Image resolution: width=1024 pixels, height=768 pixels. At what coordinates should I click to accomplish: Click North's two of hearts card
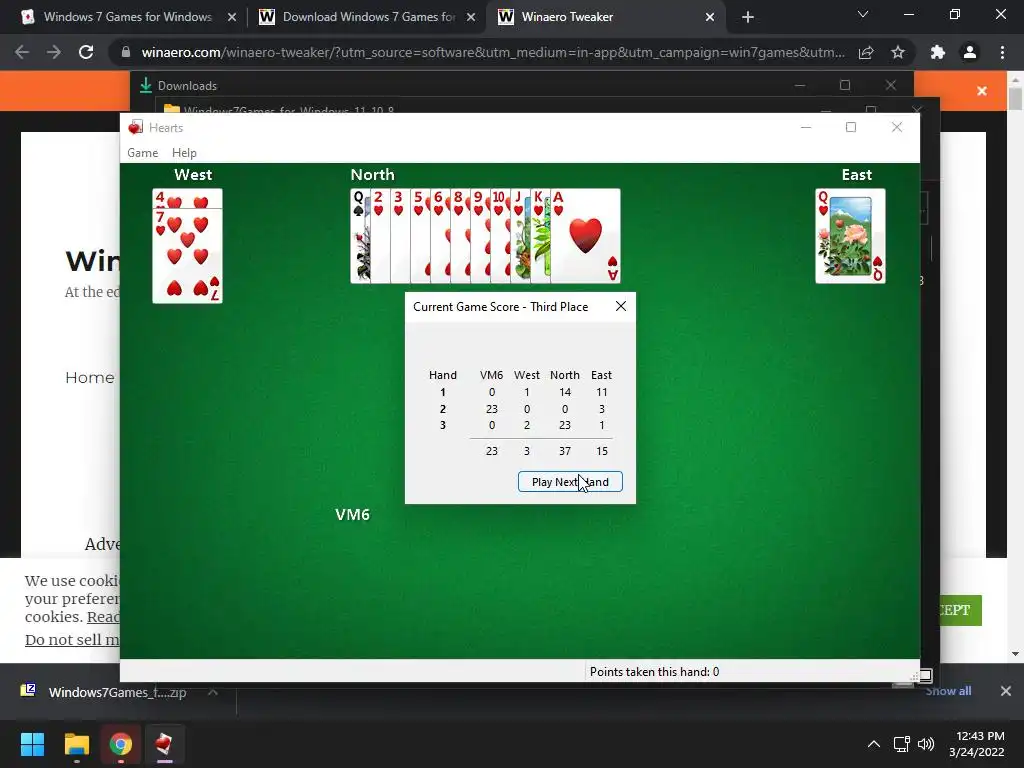380,236
